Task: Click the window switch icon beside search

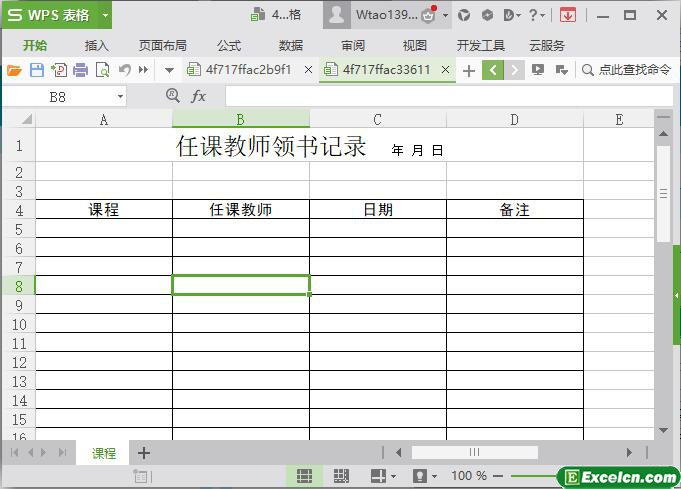Action: (562, 69)
